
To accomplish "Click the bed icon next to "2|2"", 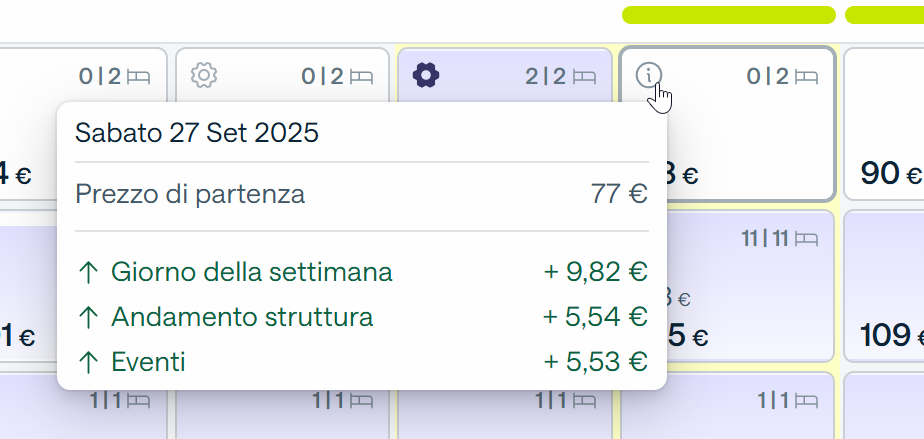I will [x=586, y=76].
